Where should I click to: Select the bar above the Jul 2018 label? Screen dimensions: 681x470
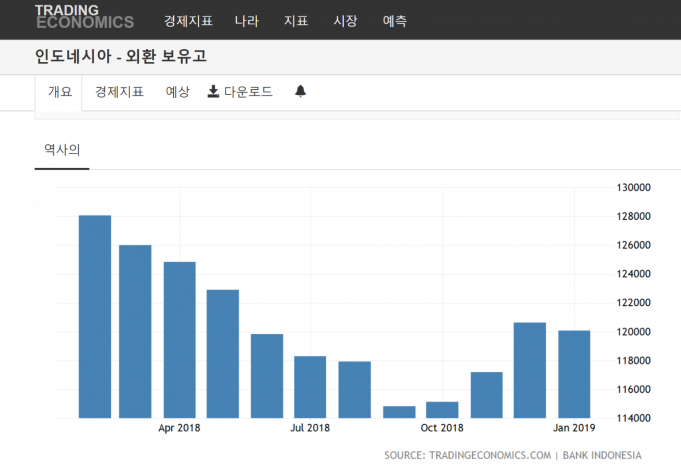[310, 386]
